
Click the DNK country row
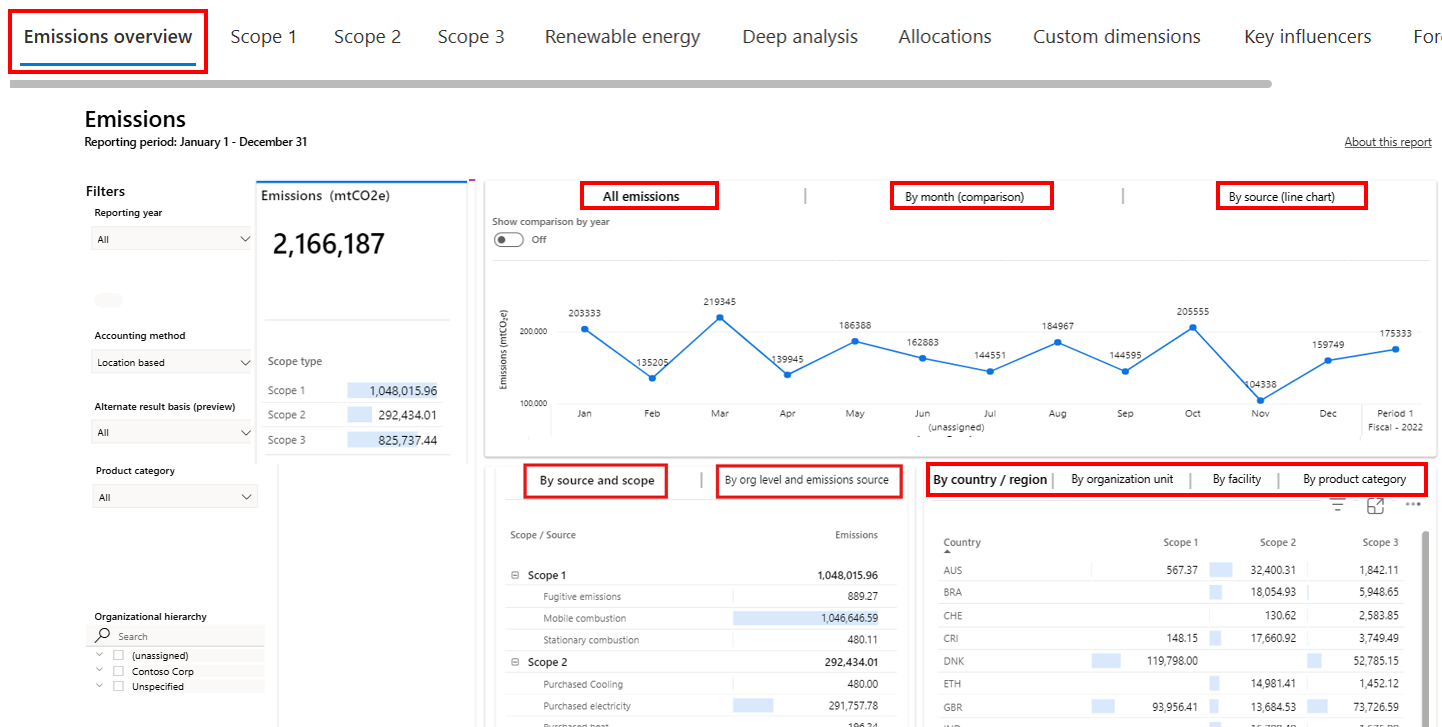[x=1173, y=661]
